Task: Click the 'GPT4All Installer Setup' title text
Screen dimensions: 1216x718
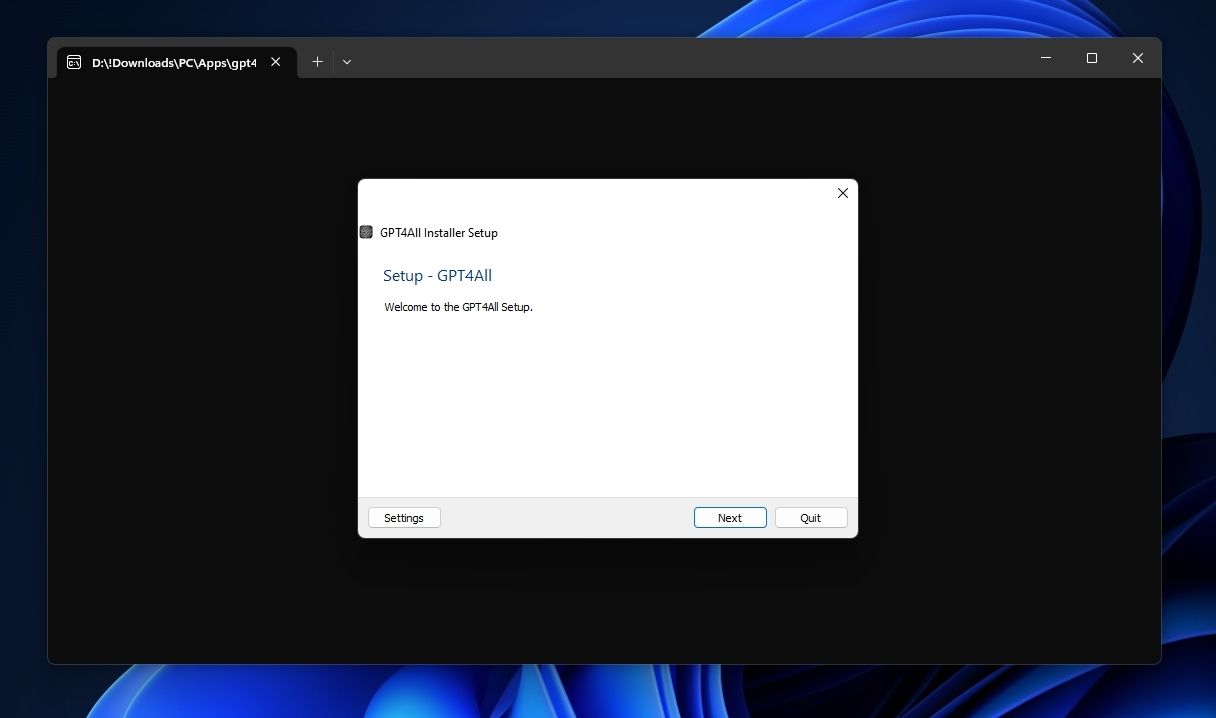Action: [x=438, y=233]
